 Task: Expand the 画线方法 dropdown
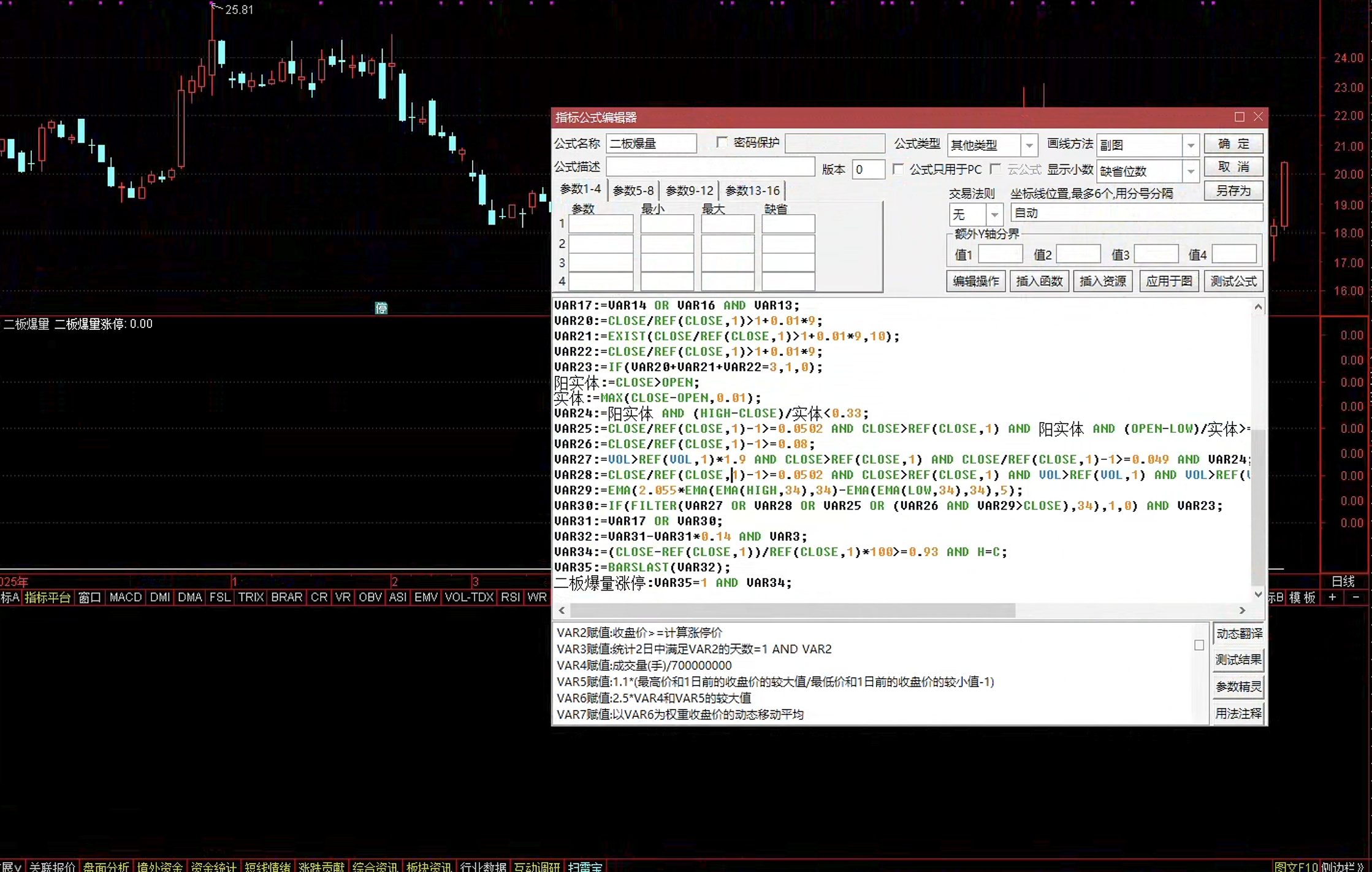(x=1191, y=145)
